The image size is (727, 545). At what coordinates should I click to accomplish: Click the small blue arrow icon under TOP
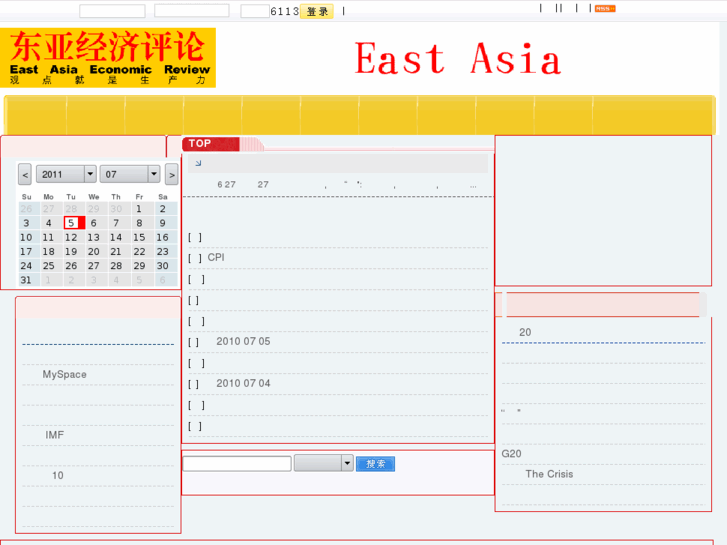point(198,163)
